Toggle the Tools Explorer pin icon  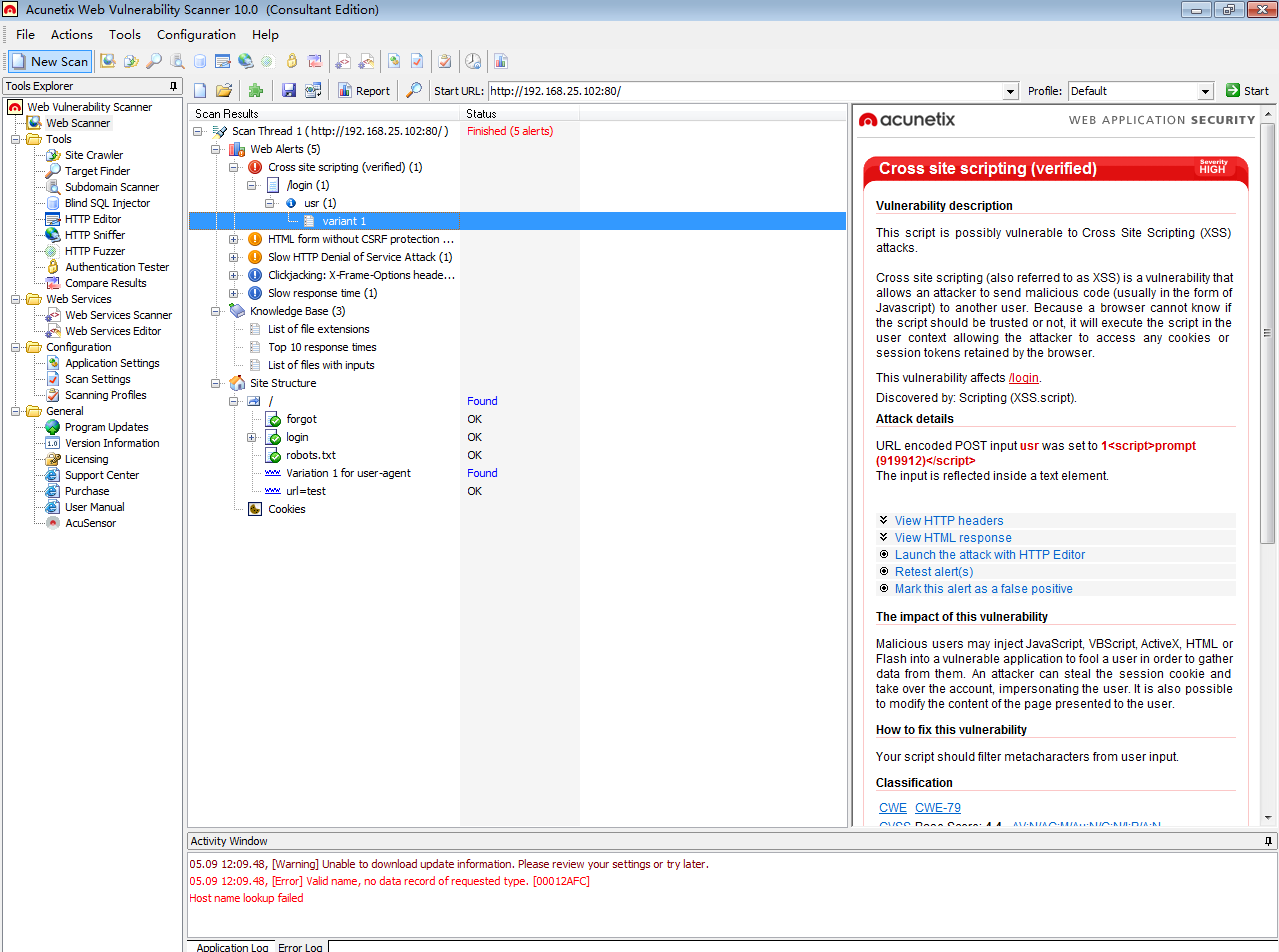[x=174, y=86]
